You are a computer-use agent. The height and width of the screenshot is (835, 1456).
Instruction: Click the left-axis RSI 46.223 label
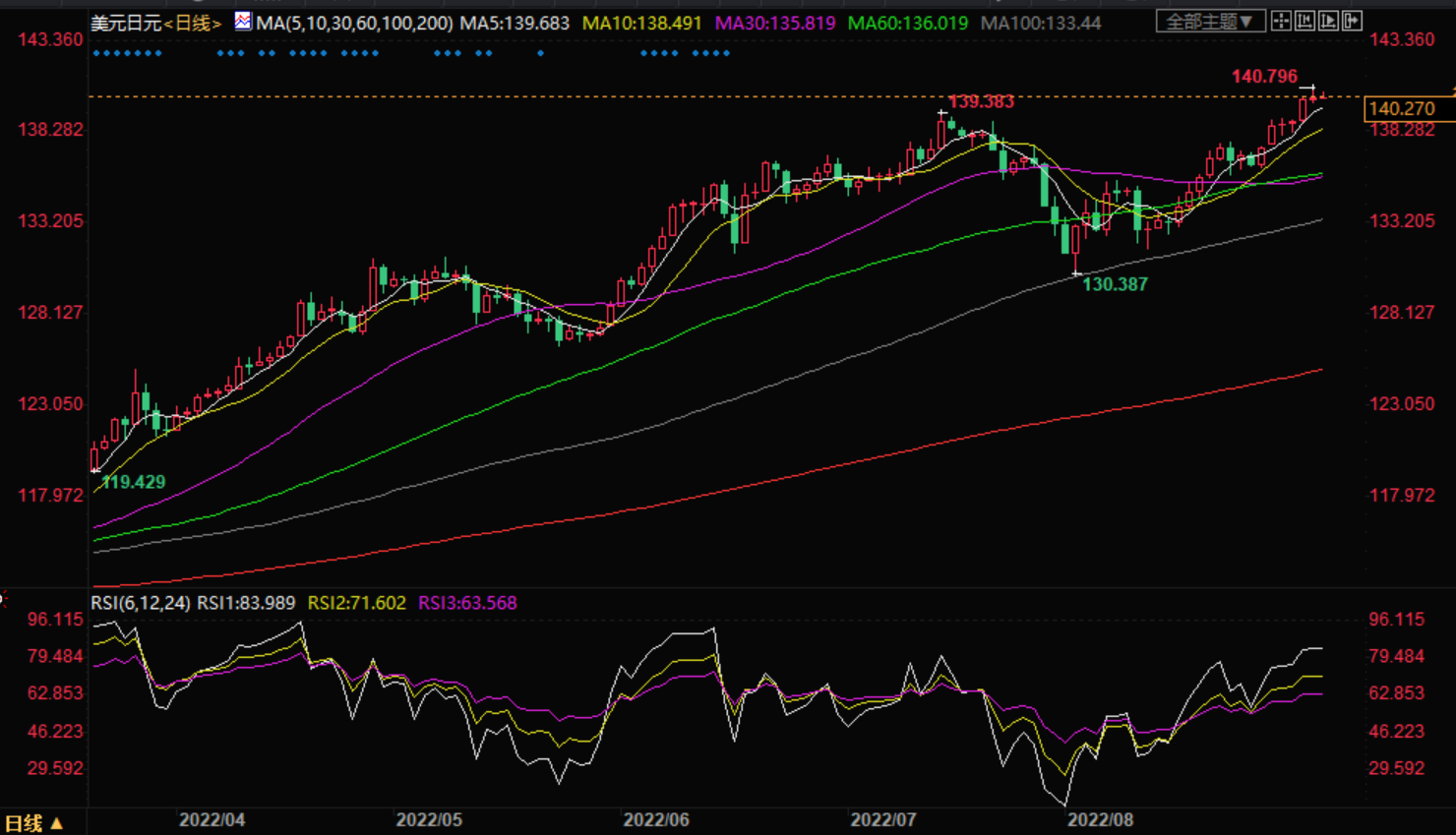coord(55,732)
